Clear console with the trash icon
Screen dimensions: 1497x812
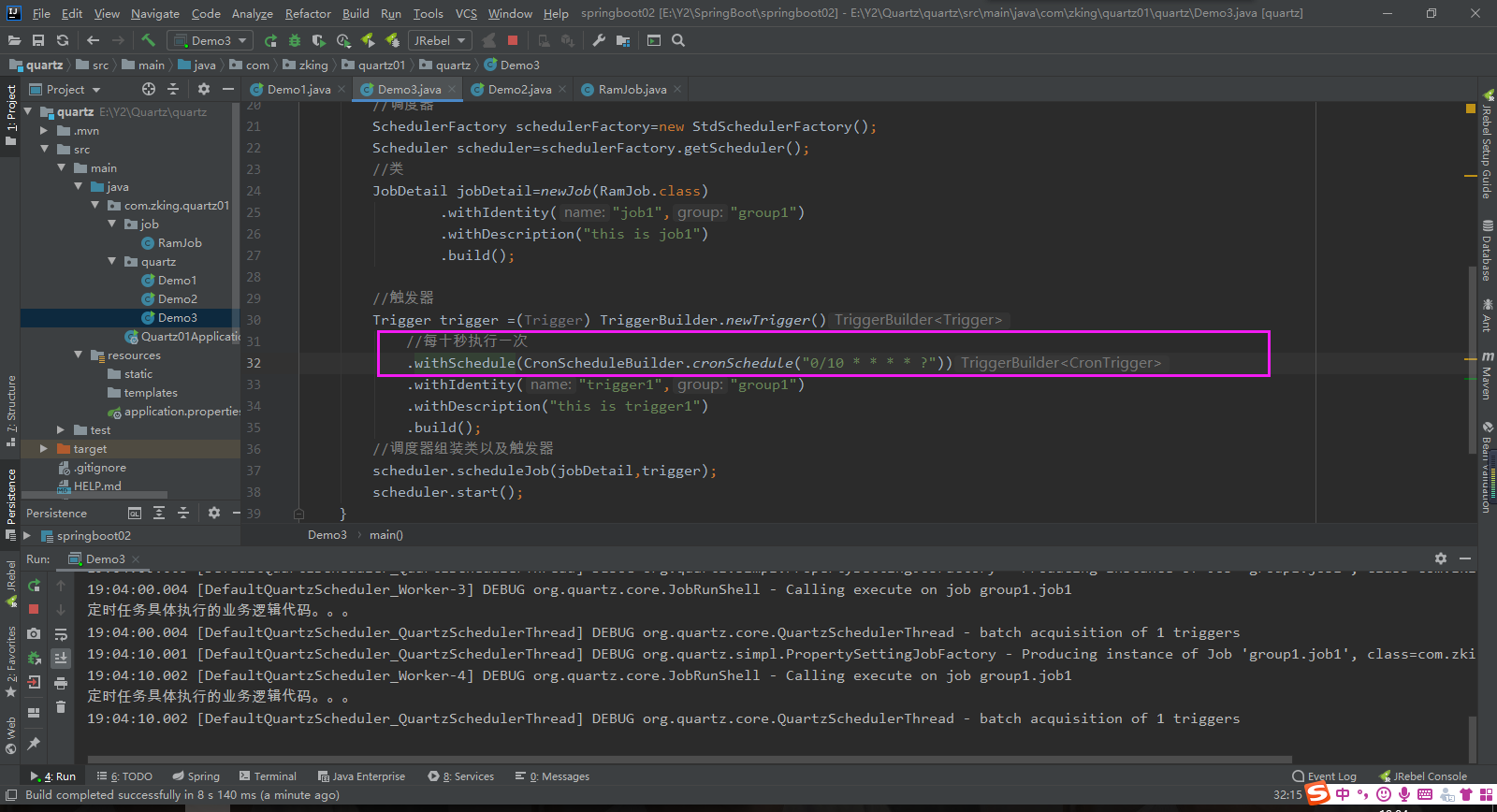click(61, 707)
